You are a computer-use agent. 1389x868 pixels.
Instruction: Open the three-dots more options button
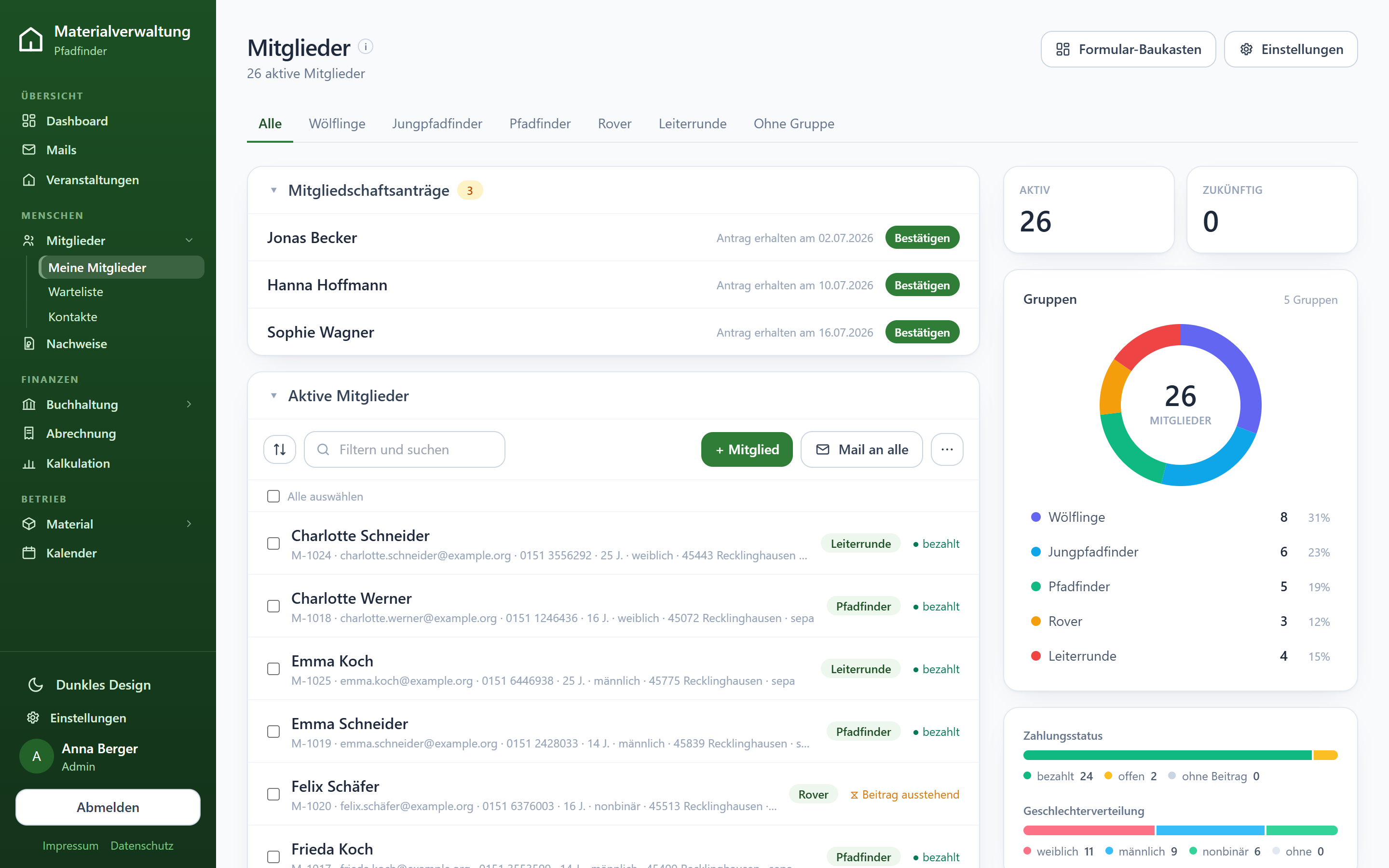pos(947,449)
